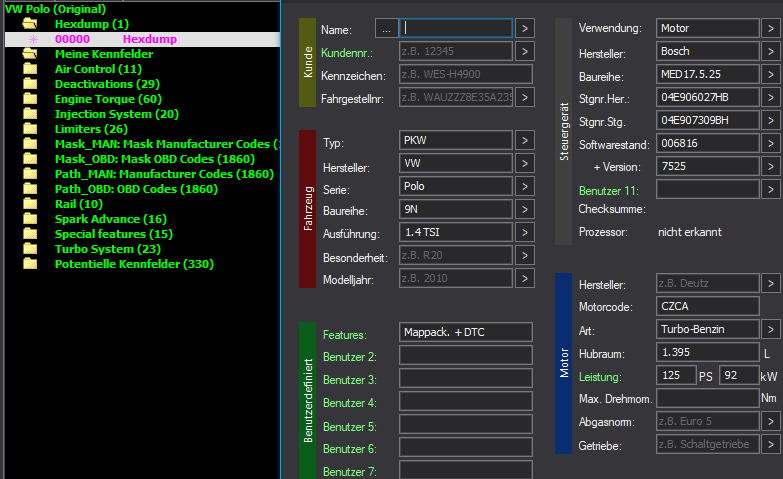
Task: Select the Air Control (11) tree entry
Action: point(98,69)
